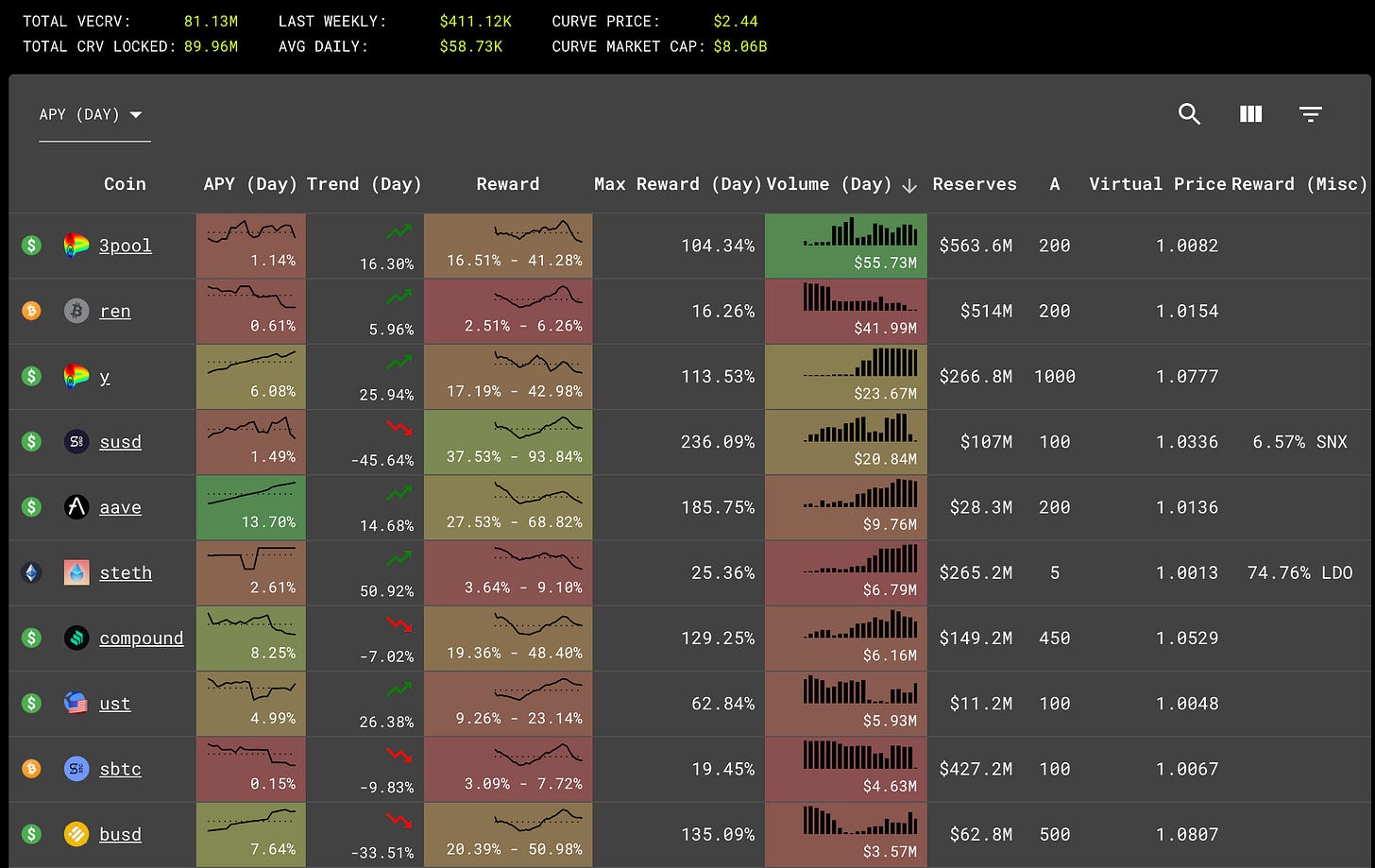Sort by the Reserves column header

975,184
